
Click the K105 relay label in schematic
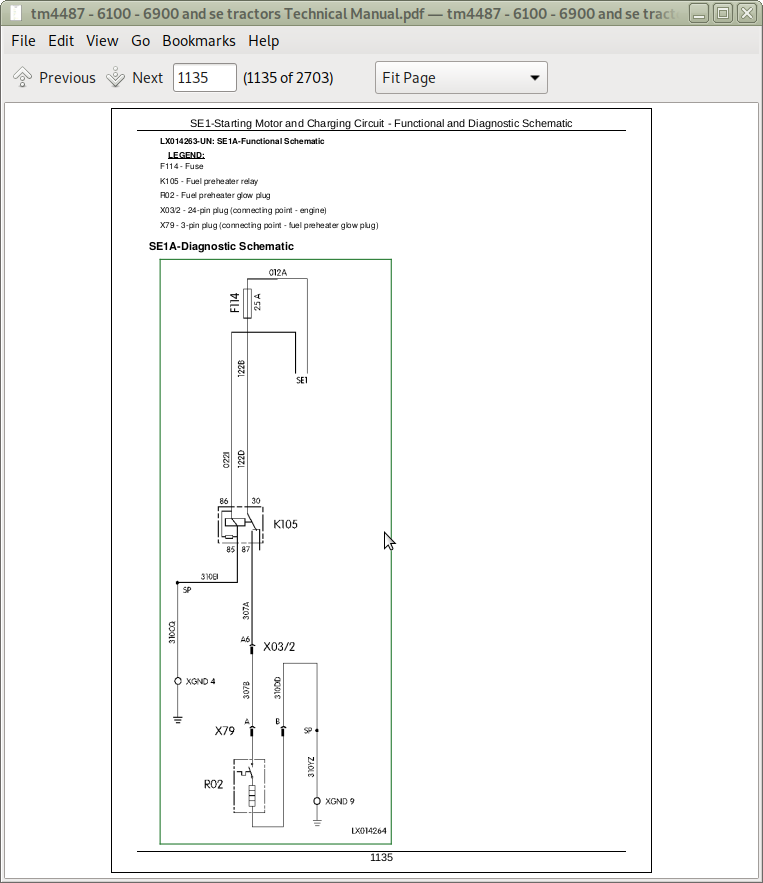pos(285,524)
